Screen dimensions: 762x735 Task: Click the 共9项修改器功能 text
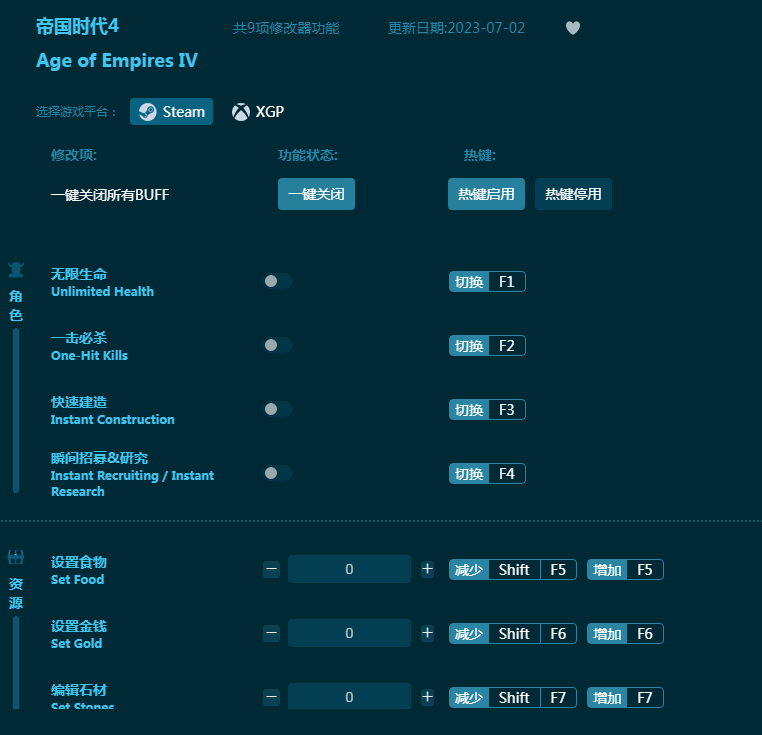point(286,28)
